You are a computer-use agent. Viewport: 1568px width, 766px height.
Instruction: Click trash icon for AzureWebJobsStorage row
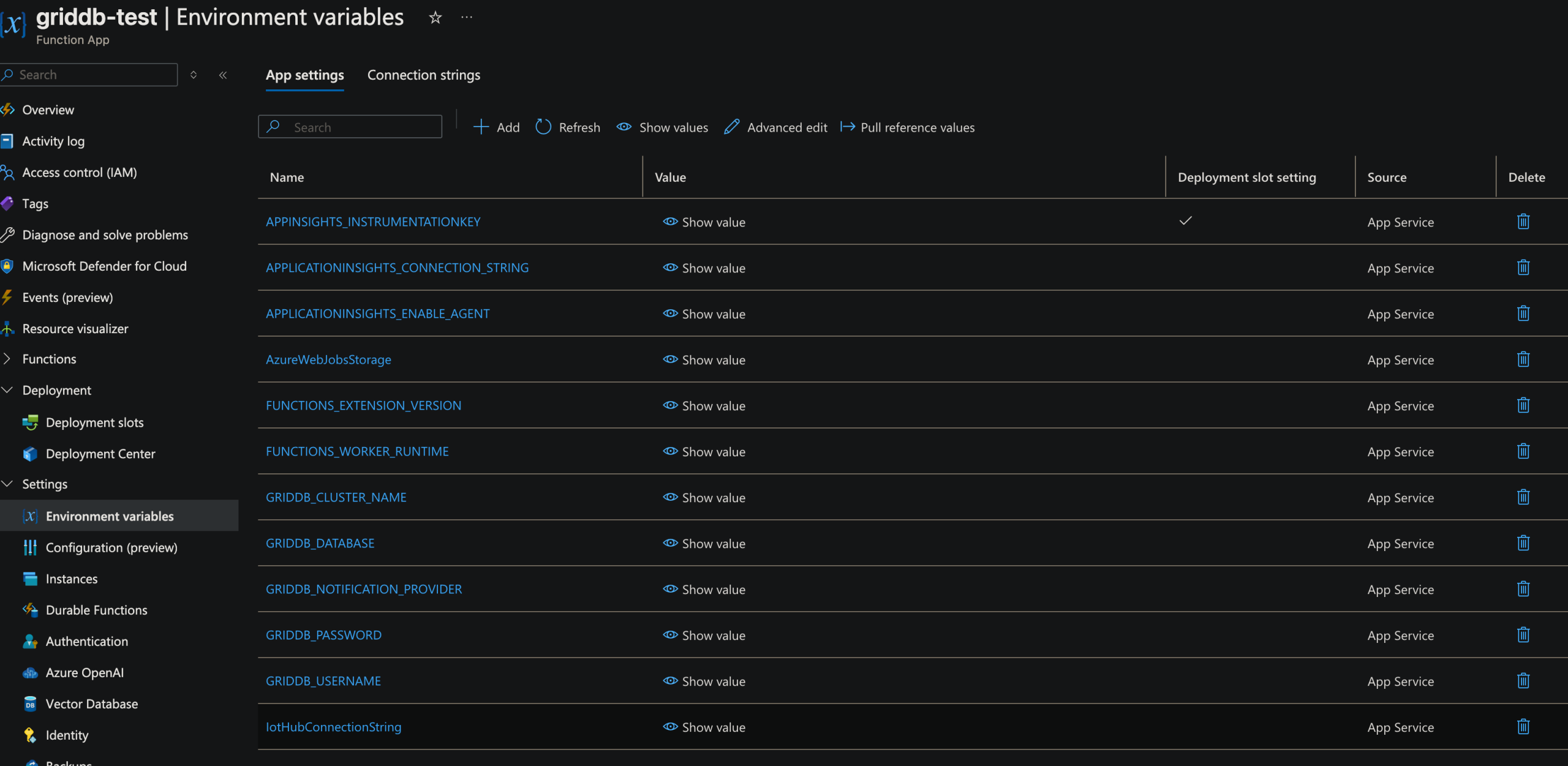click(1523, 359)
